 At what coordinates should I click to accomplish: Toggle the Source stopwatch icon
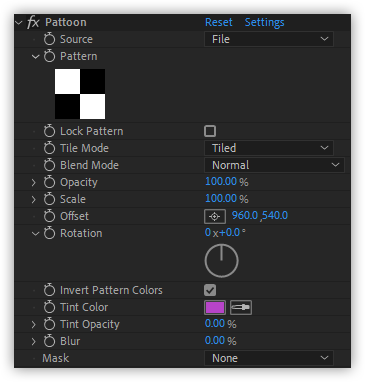(x=49, y=39)
